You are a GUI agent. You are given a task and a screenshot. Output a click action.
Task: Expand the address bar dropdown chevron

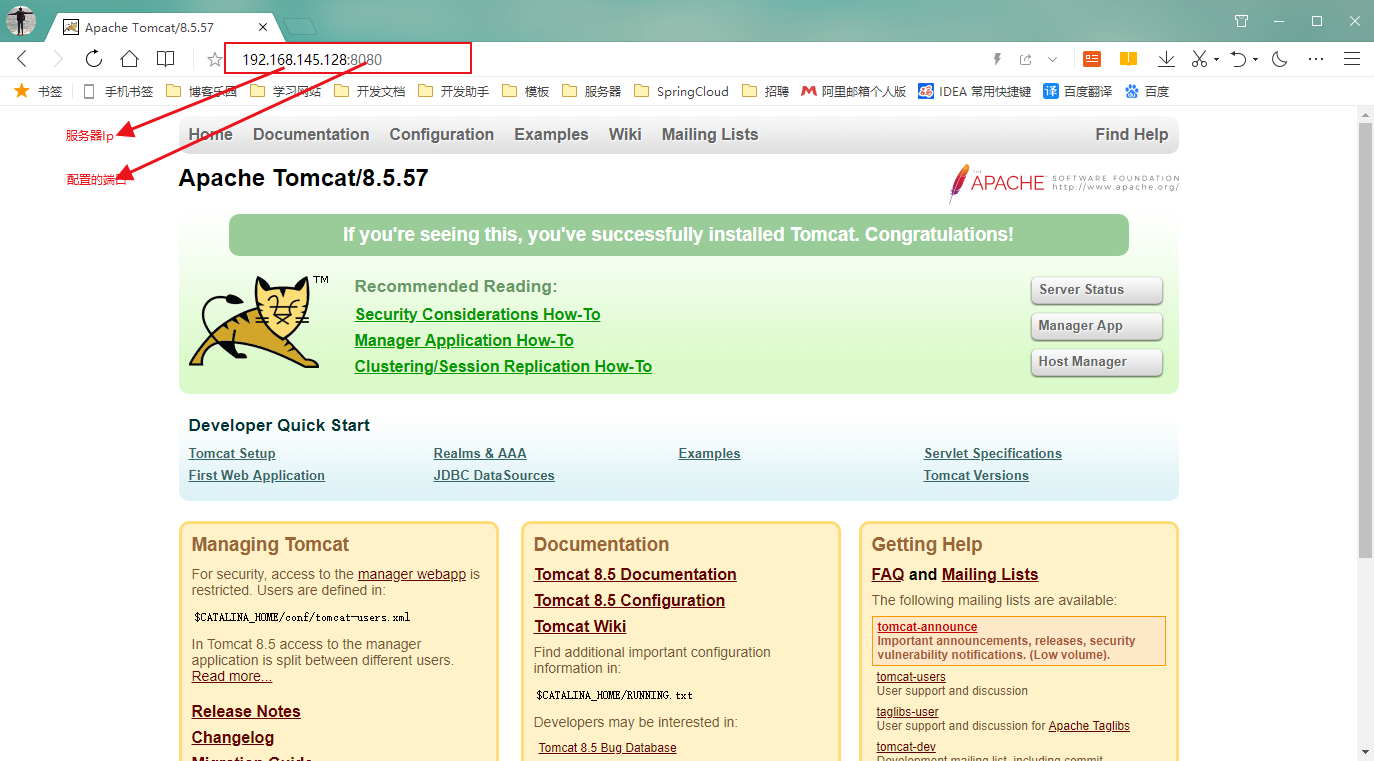(x=1052, y=59)
